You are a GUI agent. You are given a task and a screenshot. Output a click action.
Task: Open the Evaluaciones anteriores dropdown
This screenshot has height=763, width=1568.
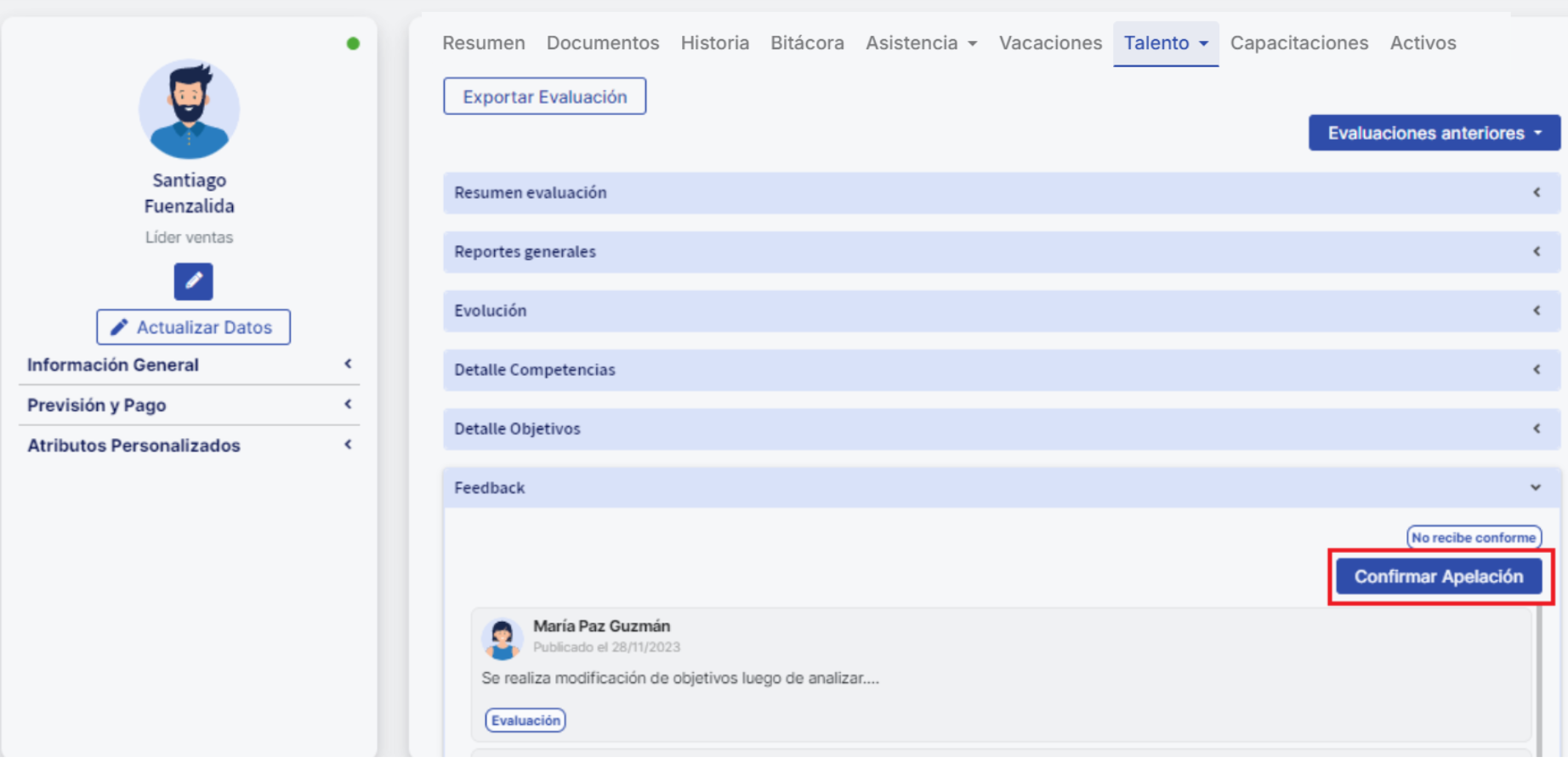1434,134
